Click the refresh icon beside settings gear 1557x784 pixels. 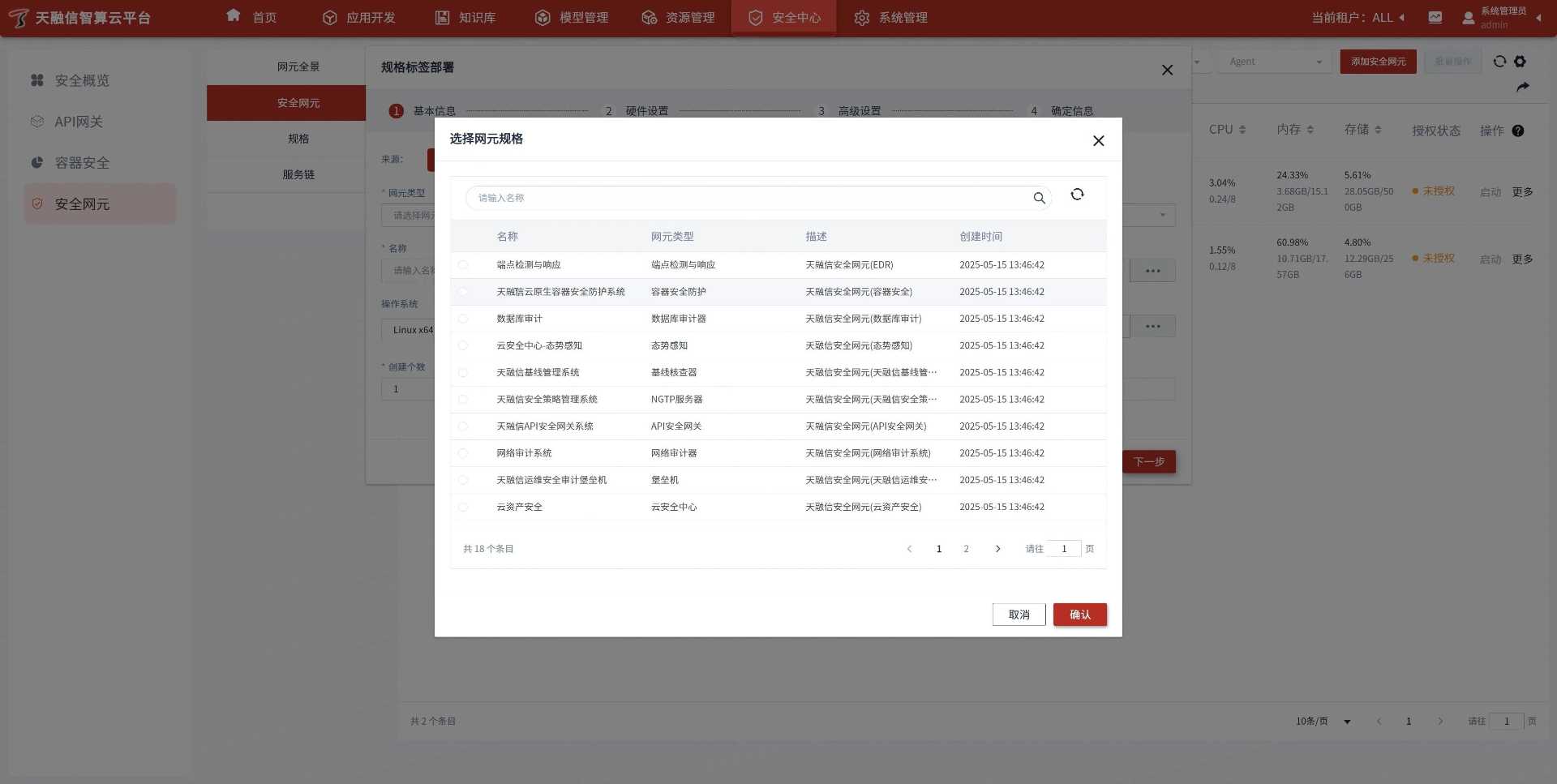(1499, 62)
